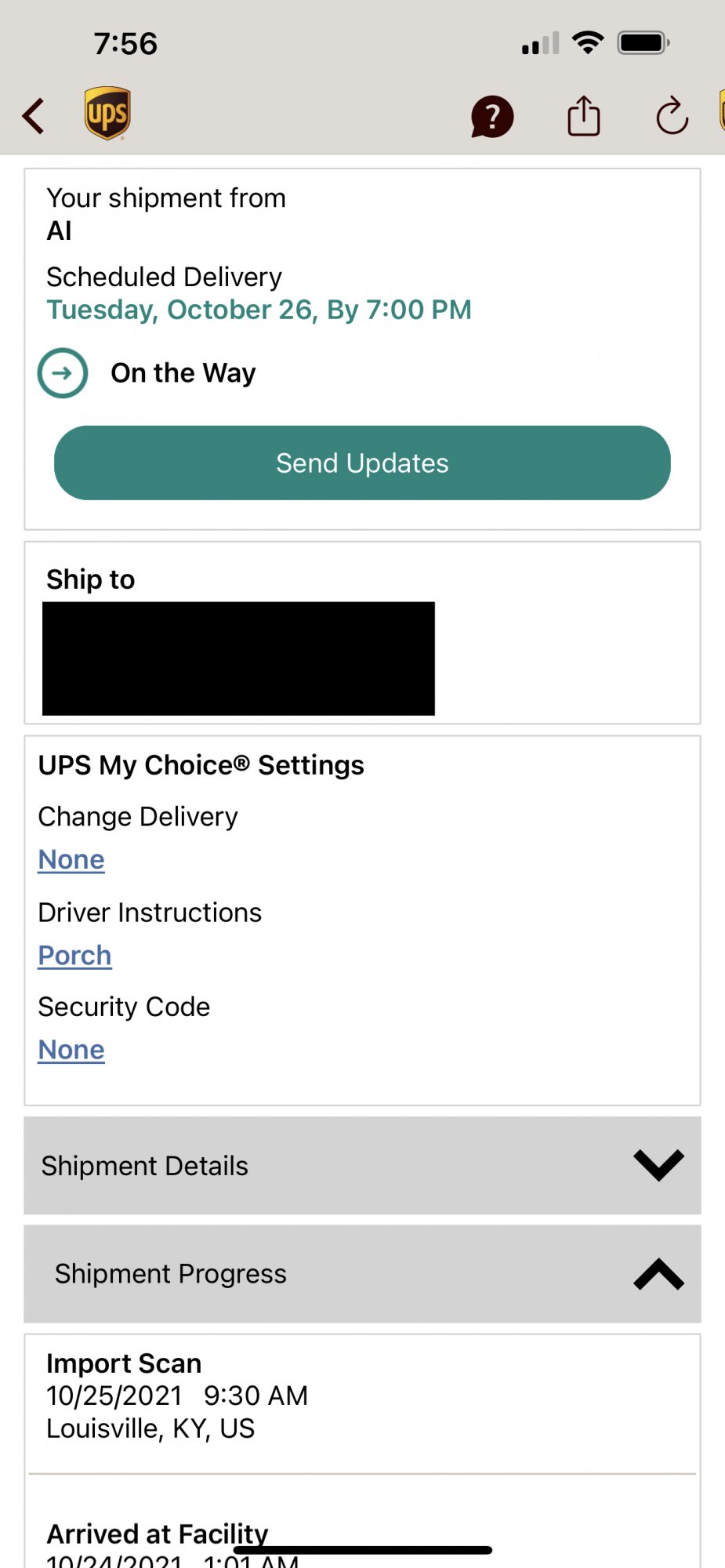The image size is (725, 1568).
Task: Tap the Shipment Details down chevron
Action: tap(658, 1165)
